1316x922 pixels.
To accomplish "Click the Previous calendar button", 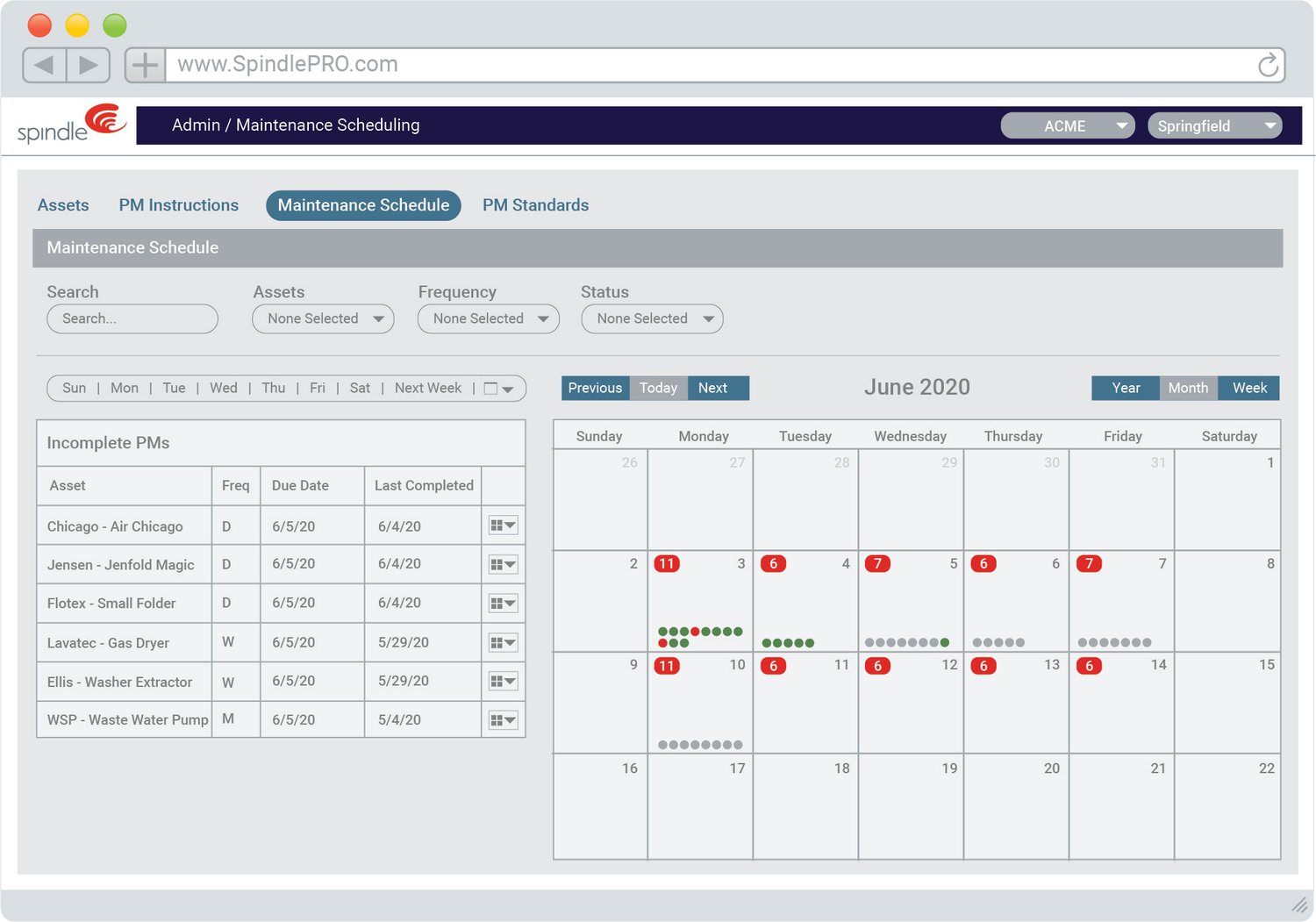I will (x=595, y=388).
